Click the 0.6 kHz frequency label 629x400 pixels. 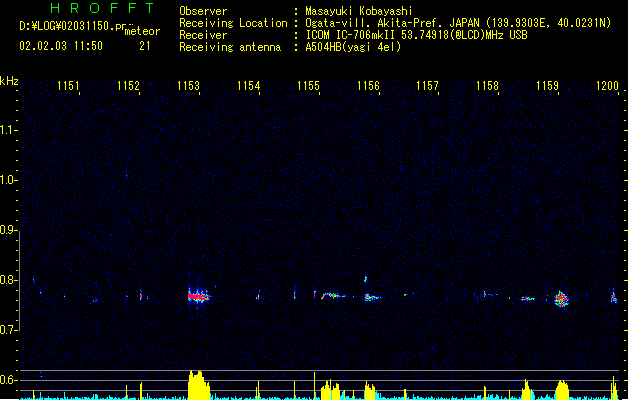tap(8, 380)
